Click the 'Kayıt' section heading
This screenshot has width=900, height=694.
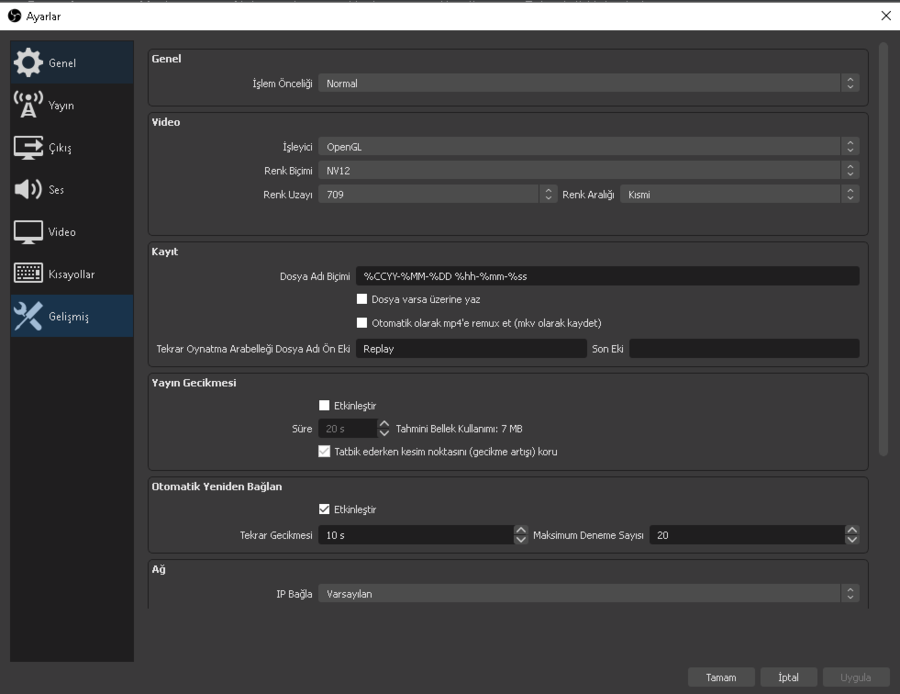click(165, 251)
